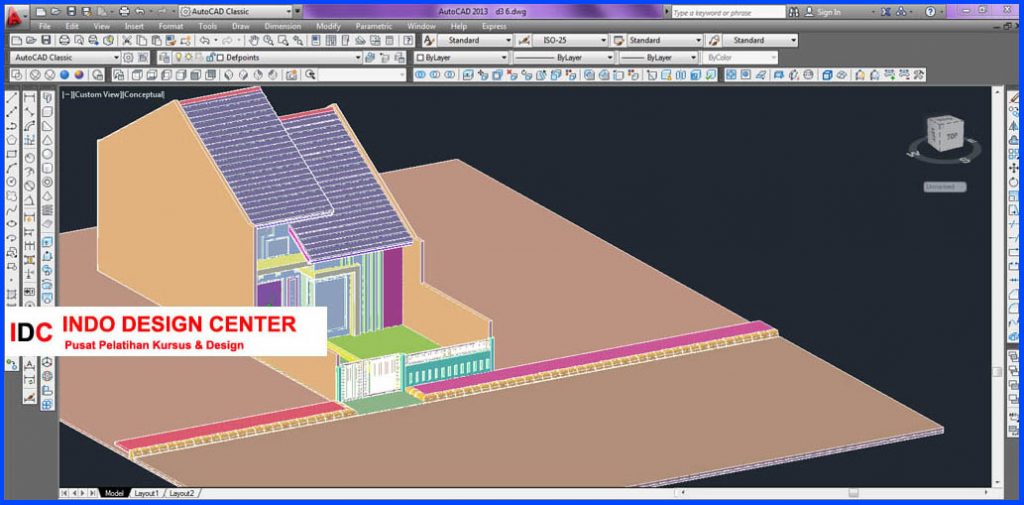Open the AutoCAD Classic workspace dropdown in title bar
The height and width of the screenshot is (505, 1024).
click(236, 12)
